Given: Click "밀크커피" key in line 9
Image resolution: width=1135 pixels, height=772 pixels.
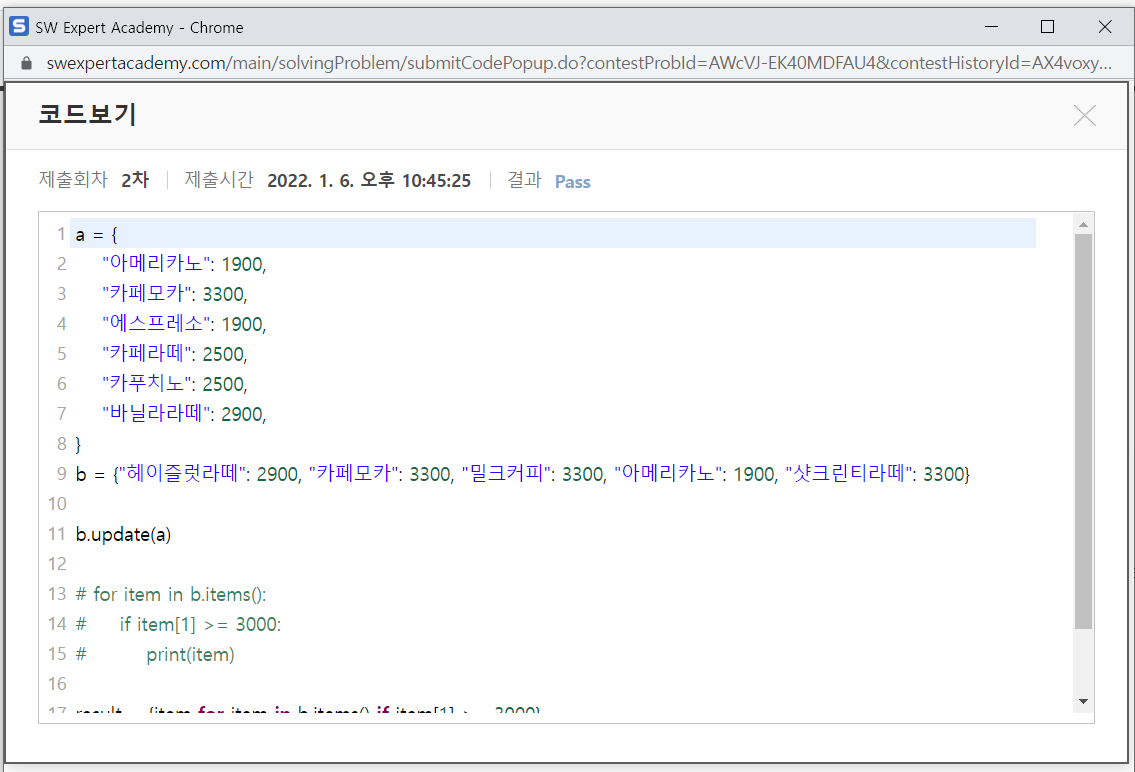Looking at the screenshot, I should 507,474.
